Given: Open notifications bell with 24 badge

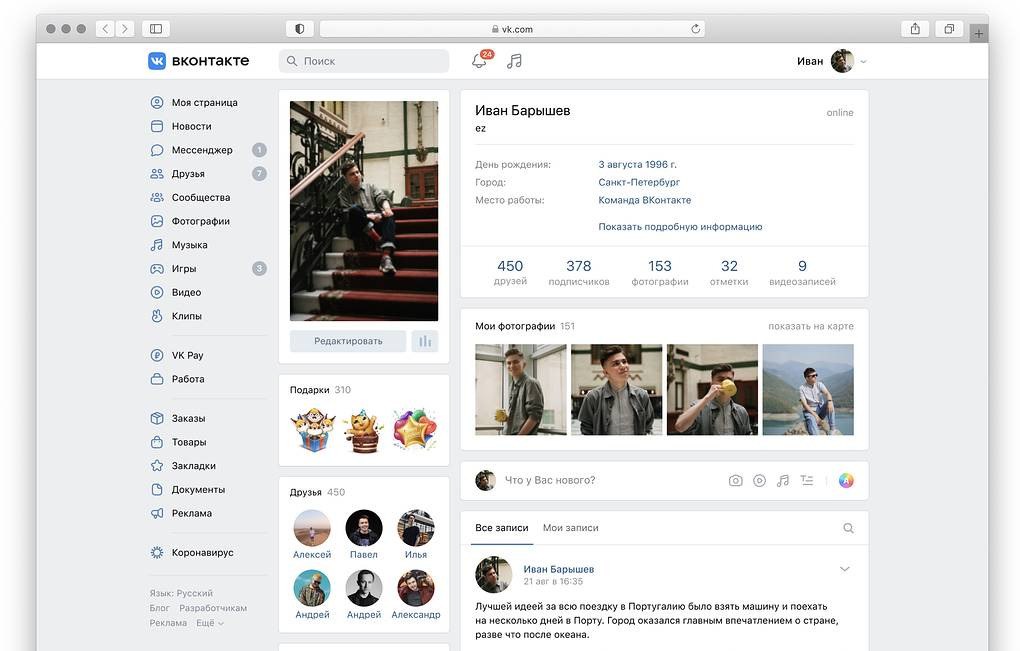Looking at the screenshot, I should [480, 60].
